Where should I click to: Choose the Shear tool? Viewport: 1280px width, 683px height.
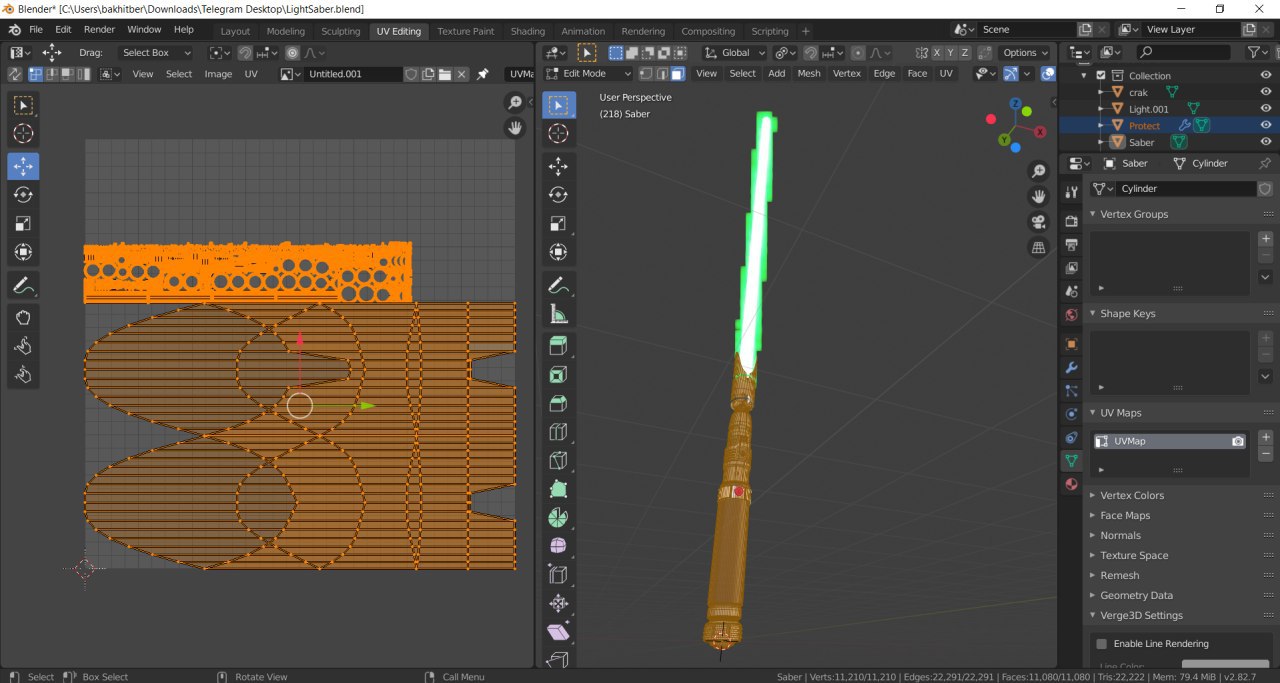(x=559, y=632)
